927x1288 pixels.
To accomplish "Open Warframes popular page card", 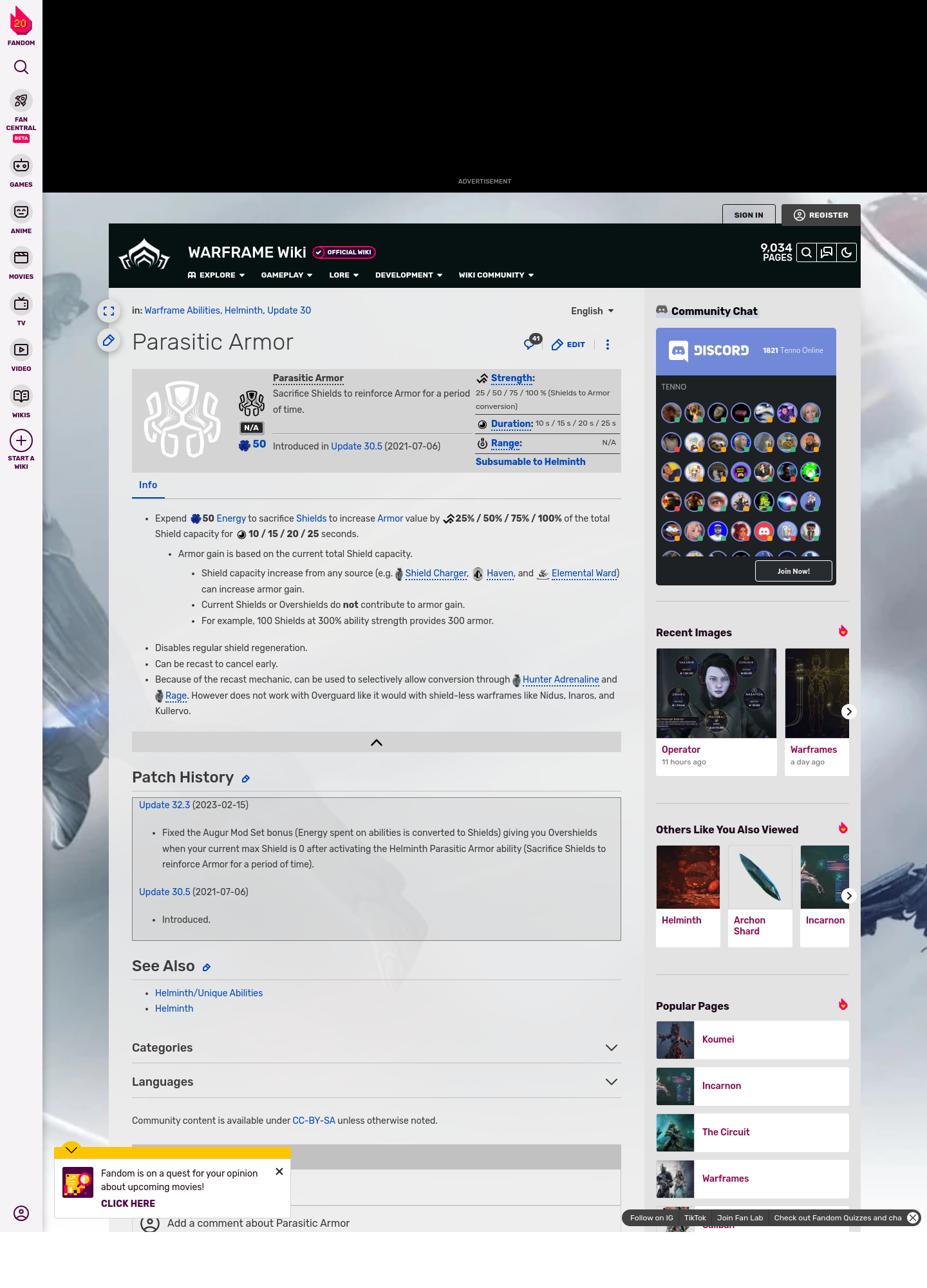I will coord(753,1179).
